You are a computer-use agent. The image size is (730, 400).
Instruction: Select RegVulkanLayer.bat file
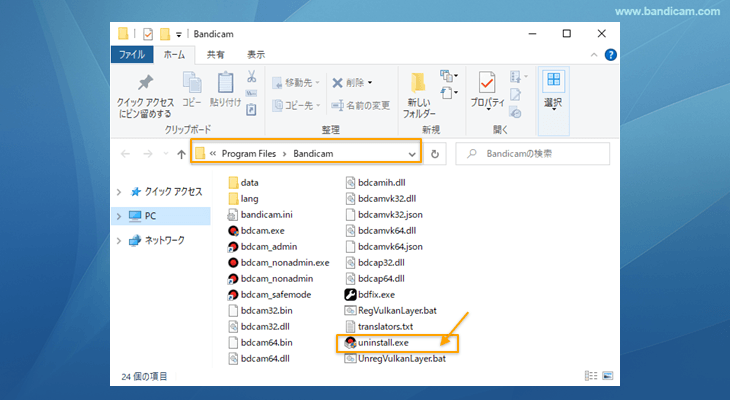[391, 311]
